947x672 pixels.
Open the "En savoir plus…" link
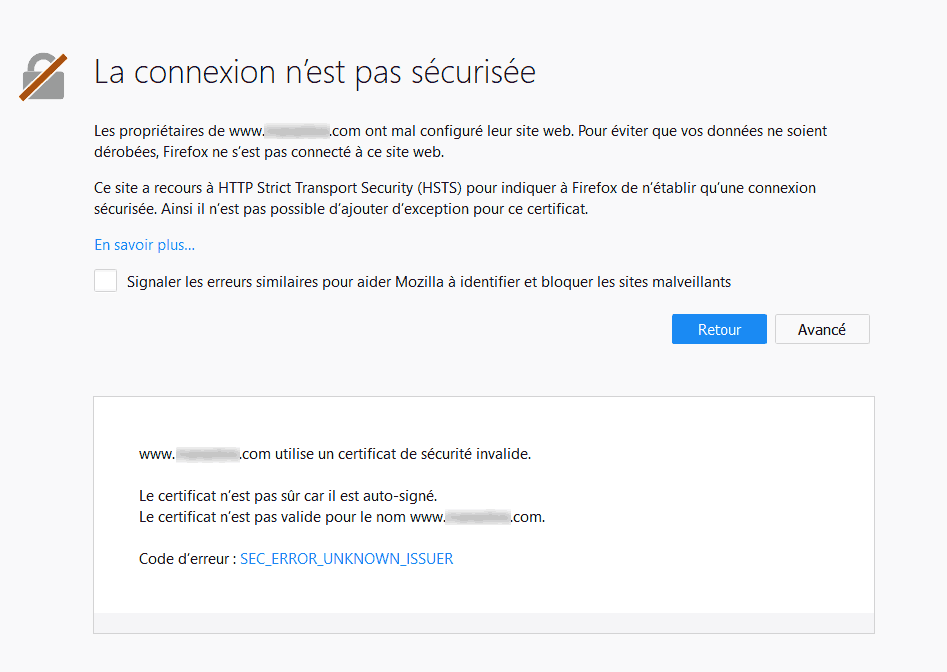tap(144, 245)
